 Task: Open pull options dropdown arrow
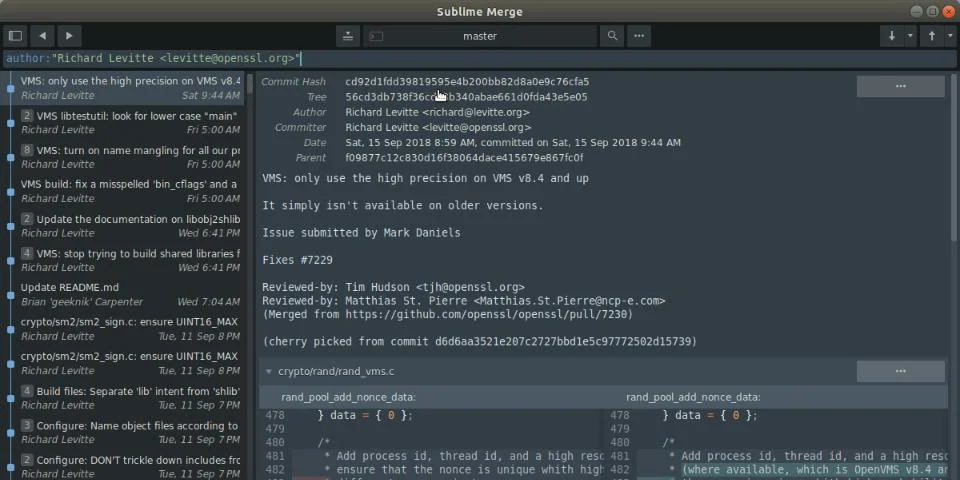910,36
